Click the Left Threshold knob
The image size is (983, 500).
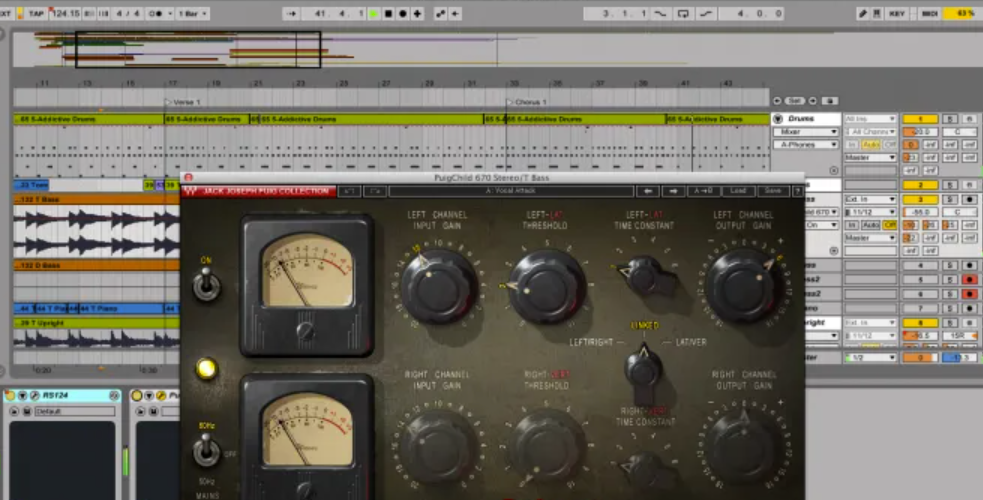tap(547, 286)
